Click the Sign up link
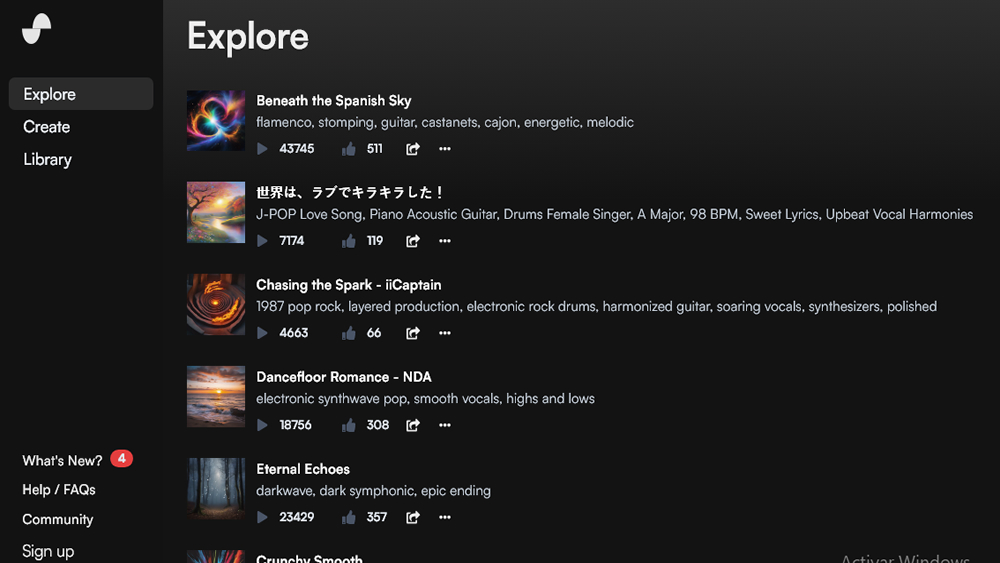 48,551
